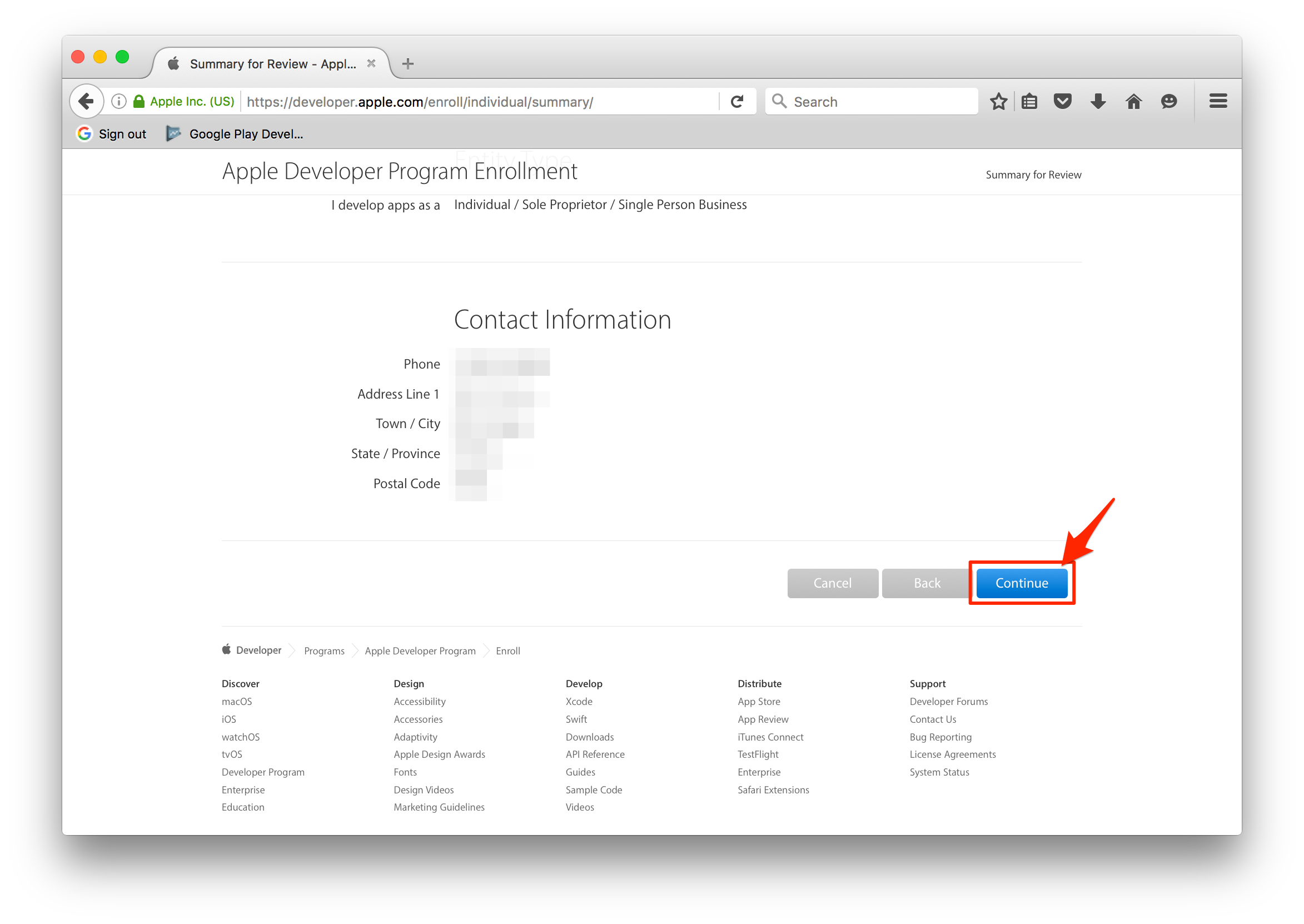Viewport: 1304px width, 924px height.
Task: Click the home icon in toolbar
Action: pos(1133,102)
